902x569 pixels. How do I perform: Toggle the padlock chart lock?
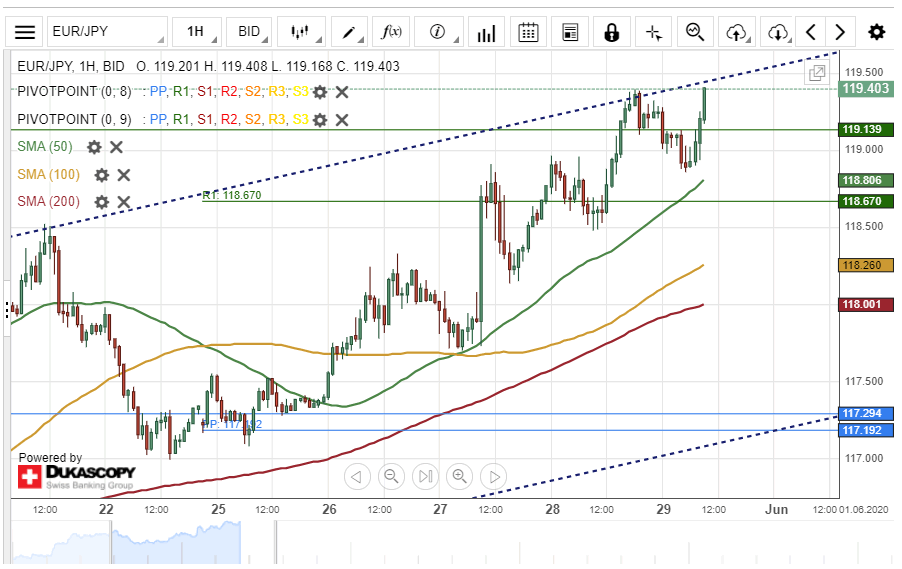pos(611,32)
